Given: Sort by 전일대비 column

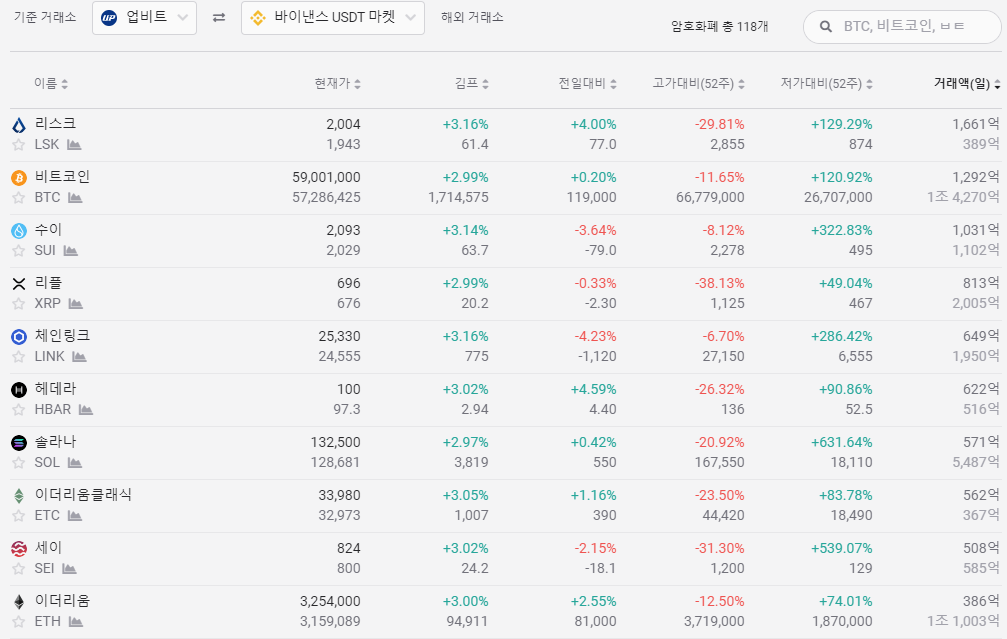Looking at the screenshot, I should point(588,83).
